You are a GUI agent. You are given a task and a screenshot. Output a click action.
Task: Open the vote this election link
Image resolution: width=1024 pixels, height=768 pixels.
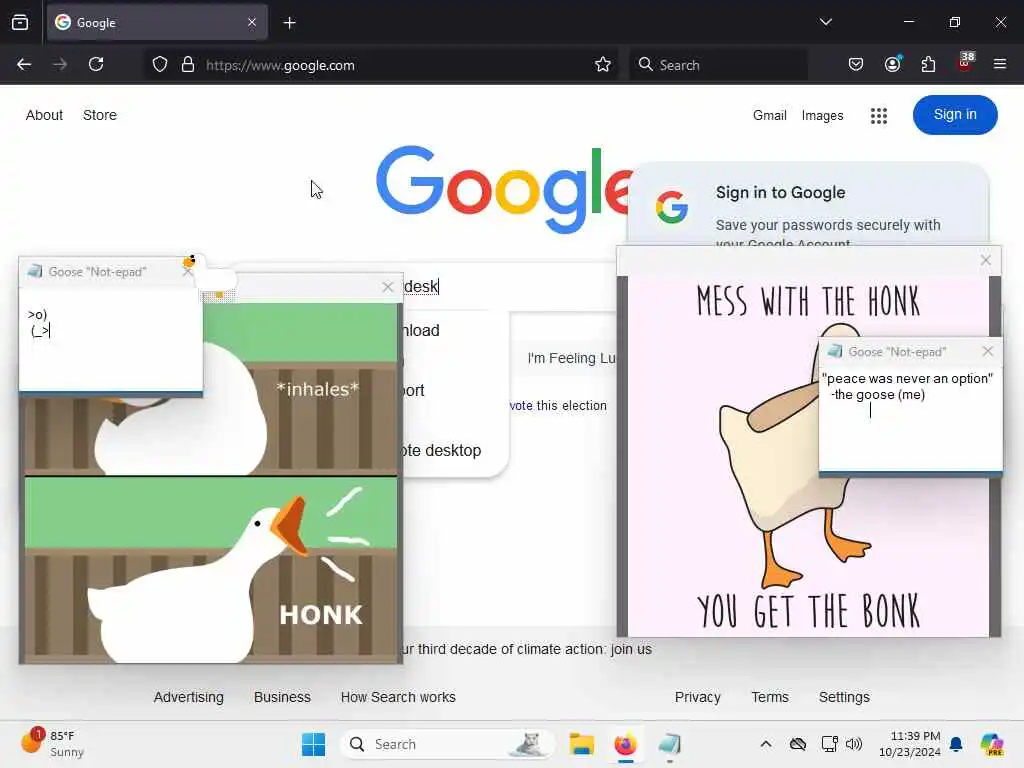coord(558,406)
